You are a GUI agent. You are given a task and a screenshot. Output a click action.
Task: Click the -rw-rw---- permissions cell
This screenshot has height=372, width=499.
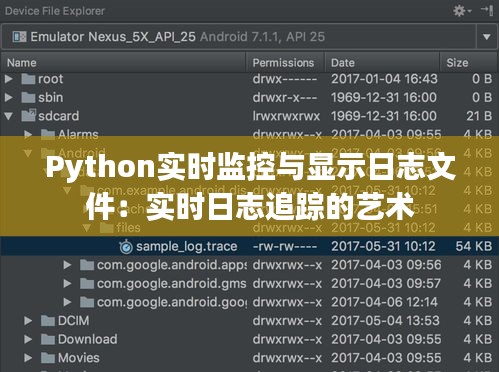coord(285,246)
